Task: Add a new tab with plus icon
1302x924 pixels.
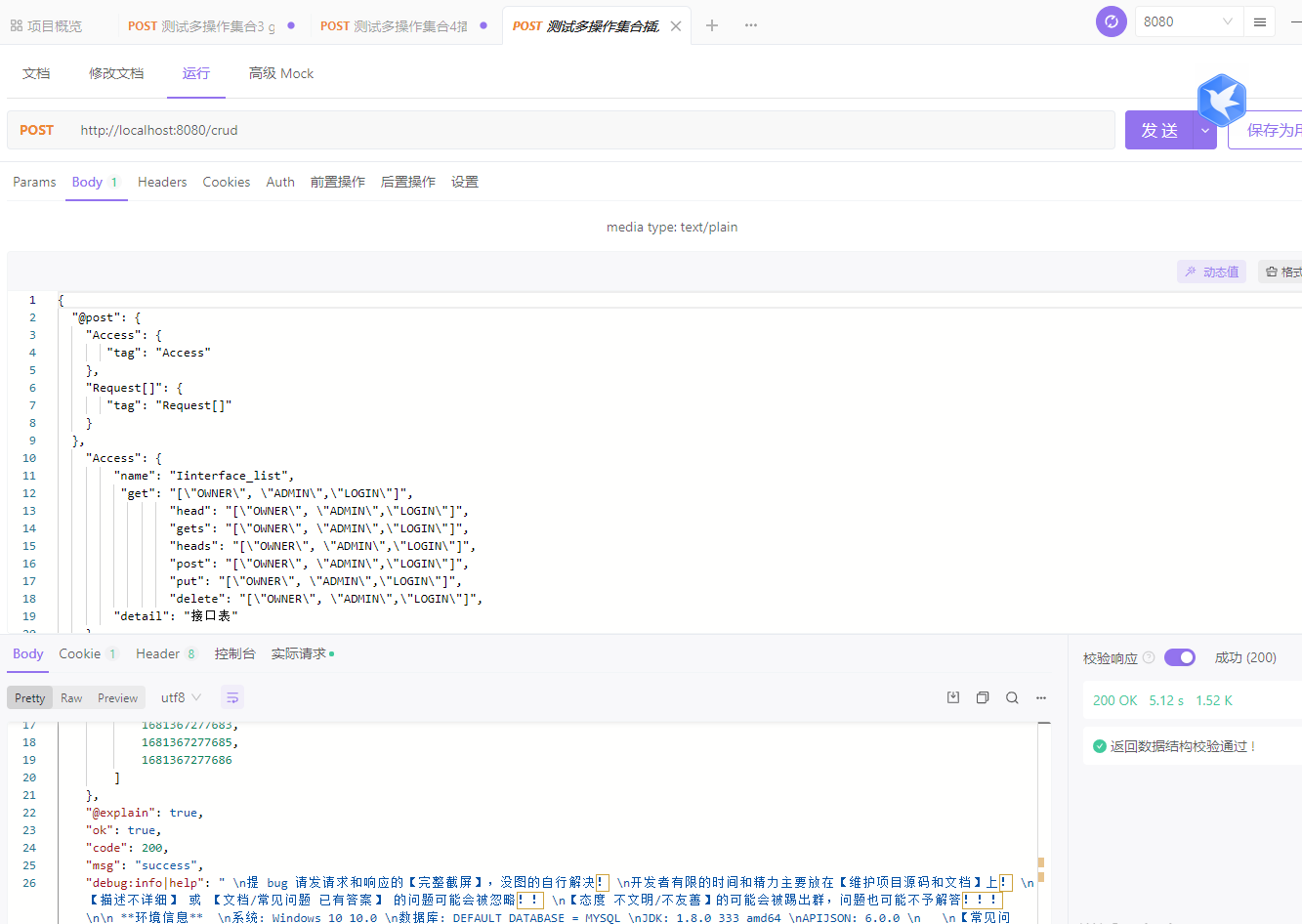Action: pyautogui.click(x=712, y=25)
